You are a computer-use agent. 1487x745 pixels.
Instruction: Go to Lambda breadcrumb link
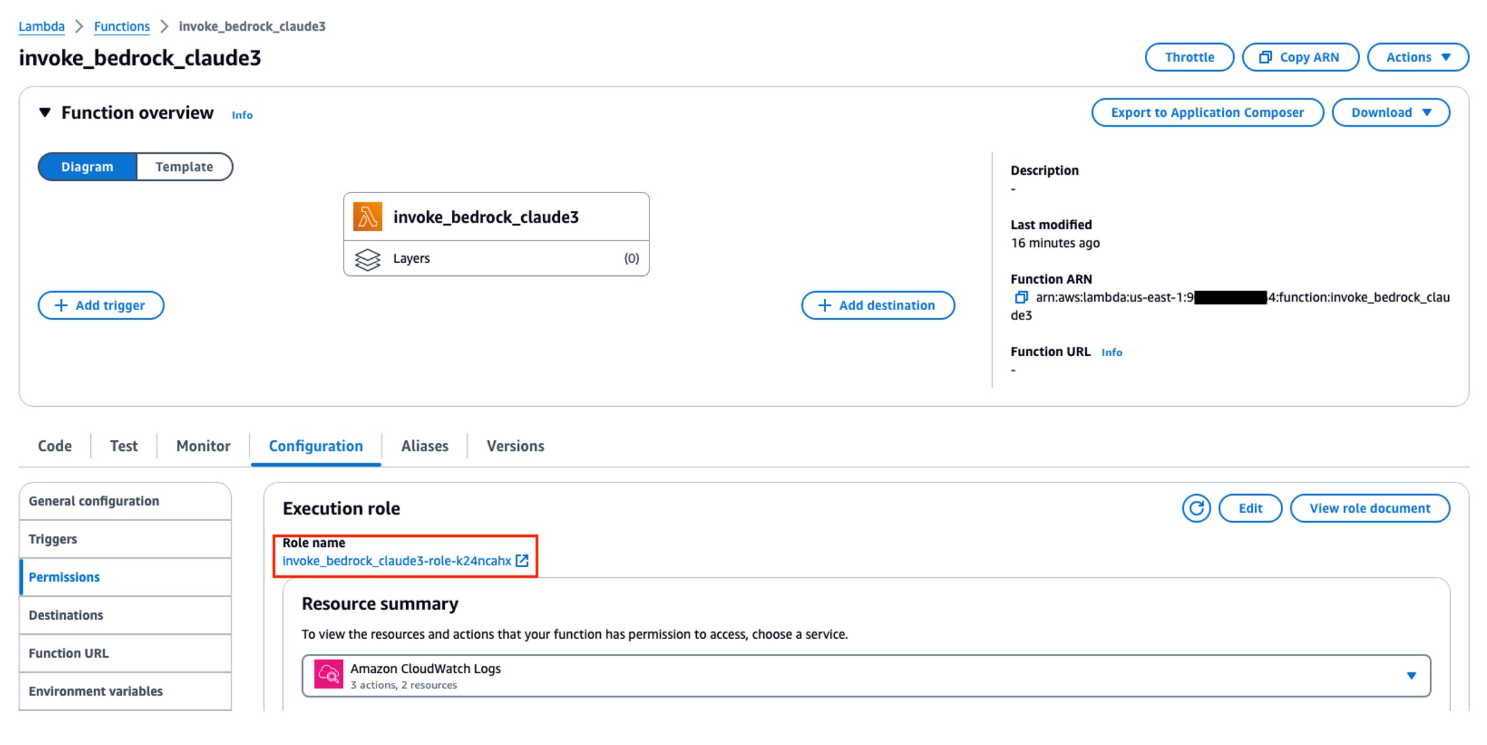(42, 26)
